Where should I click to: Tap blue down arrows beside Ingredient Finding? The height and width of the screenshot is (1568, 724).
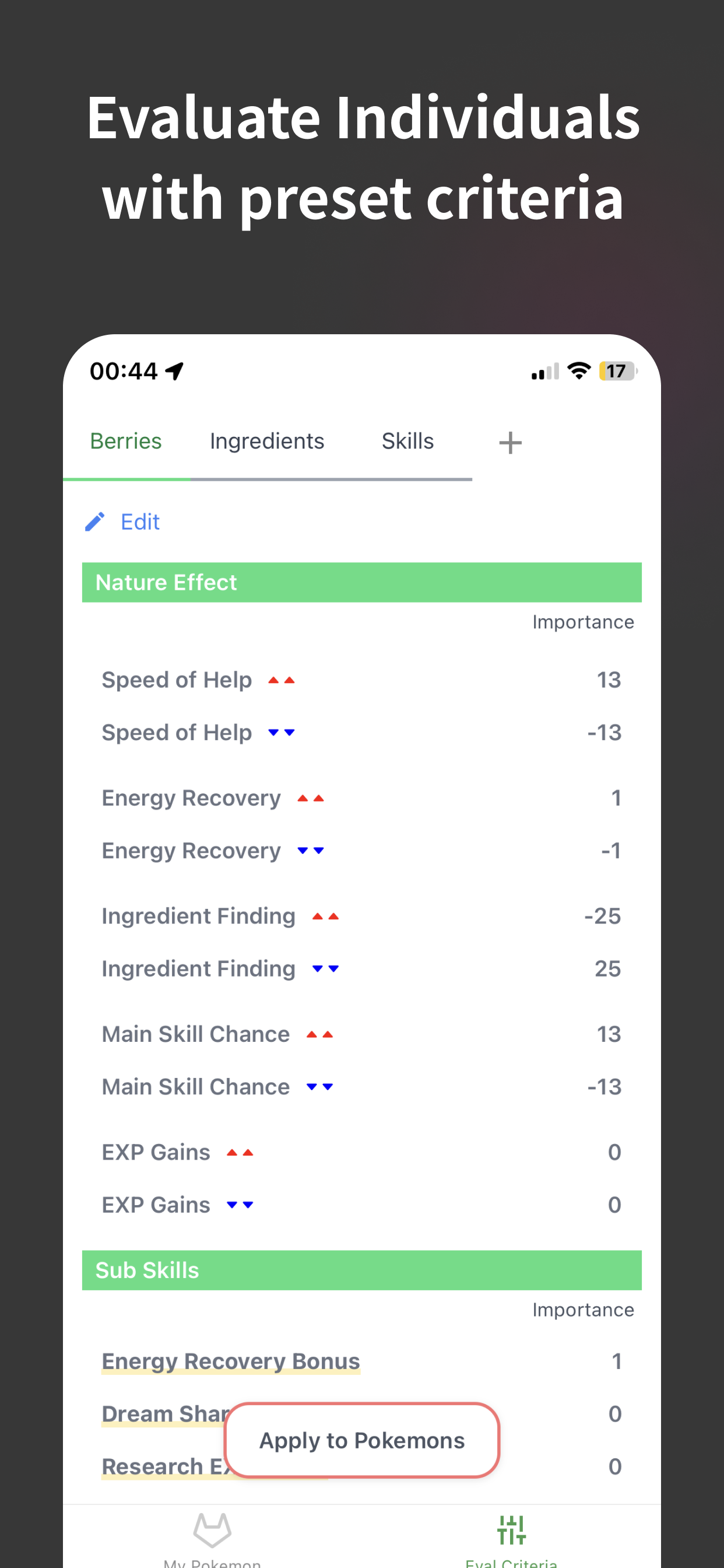coord(325,968)
